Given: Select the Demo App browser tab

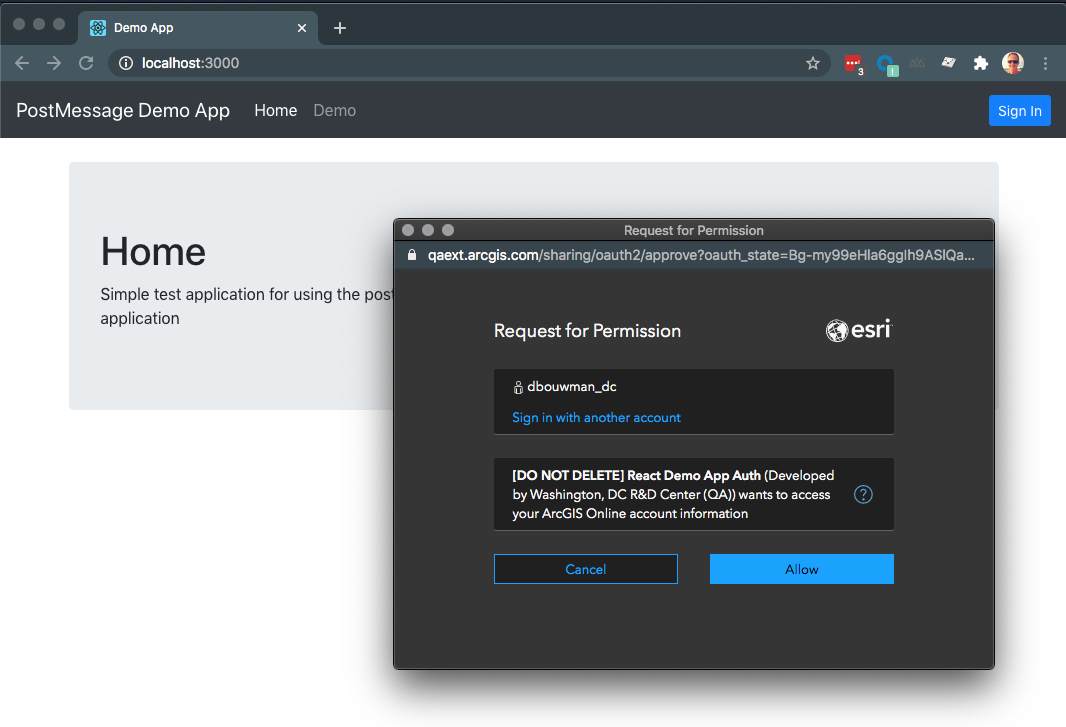Looking at the screenshot, I should 197,28.
